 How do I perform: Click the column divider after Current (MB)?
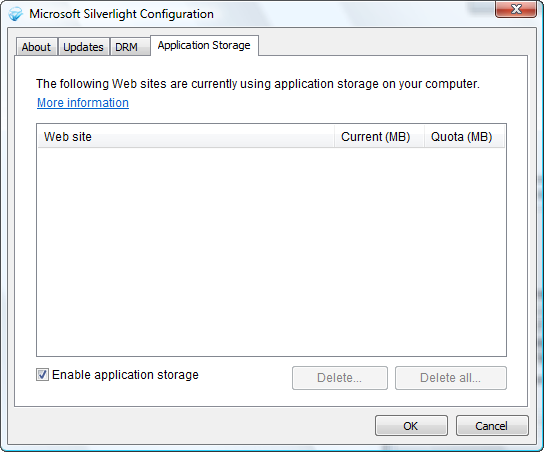point(424,137)
